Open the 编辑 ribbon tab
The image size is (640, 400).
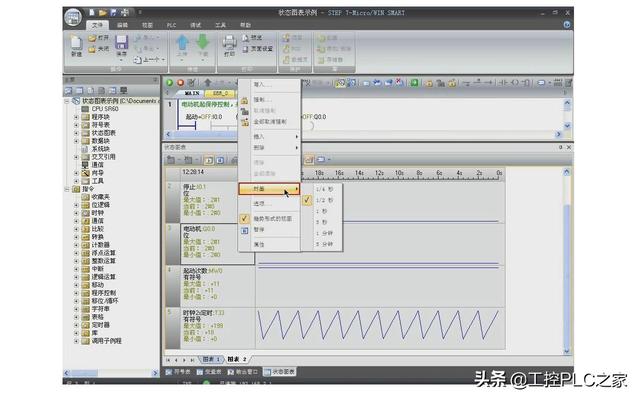coord(122,25)
